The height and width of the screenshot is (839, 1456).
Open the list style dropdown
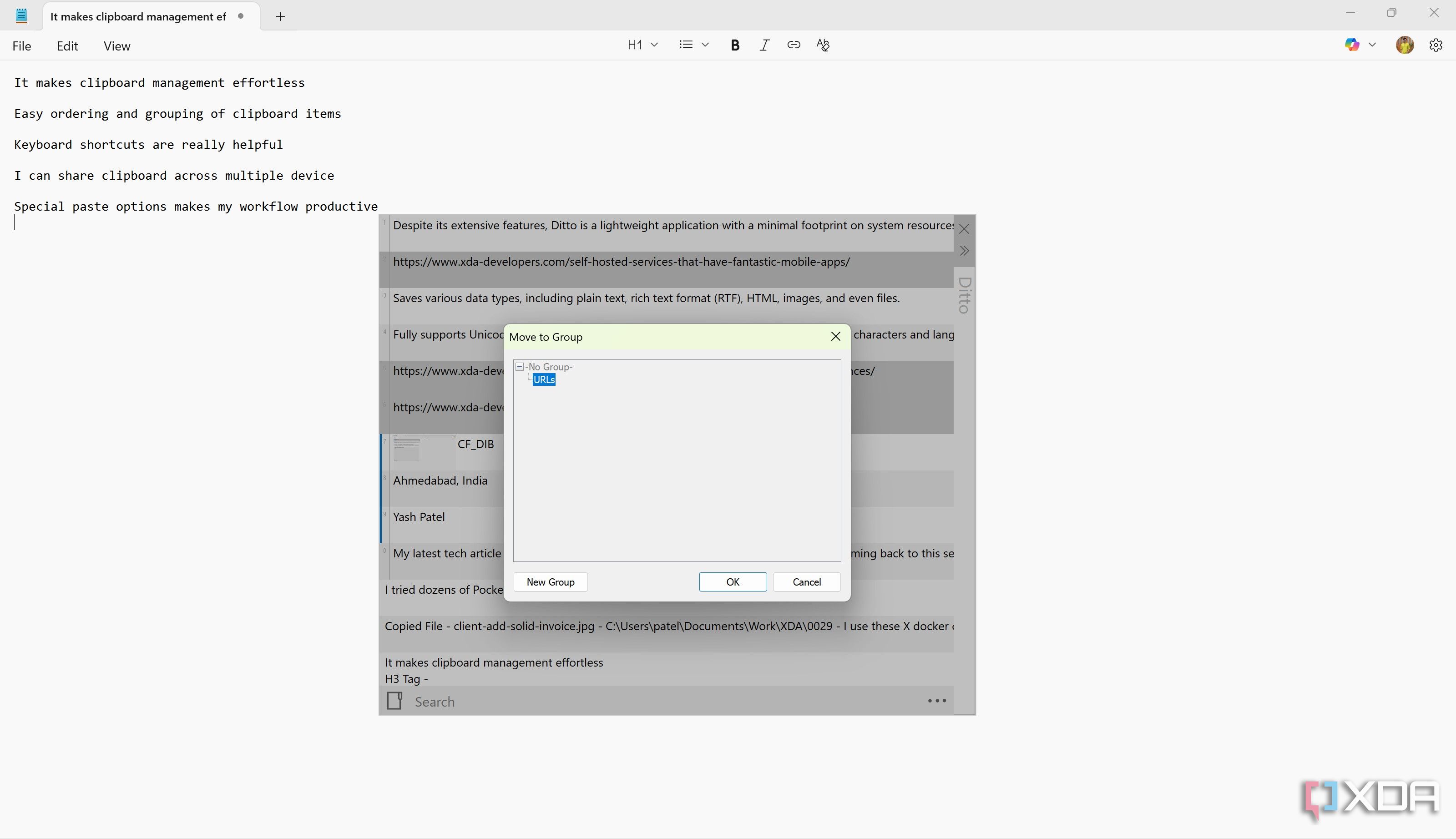pyautogui.click(x=694, y=45)
